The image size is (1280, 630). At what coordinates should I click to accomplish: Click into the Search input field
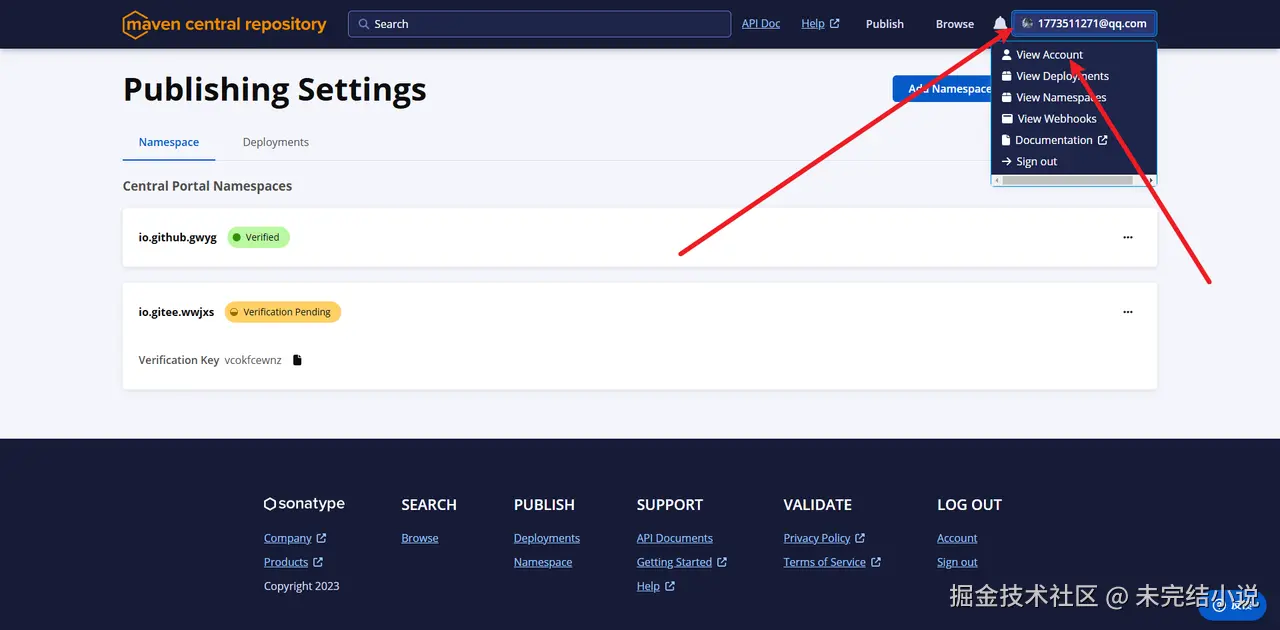tap(540, 24)
